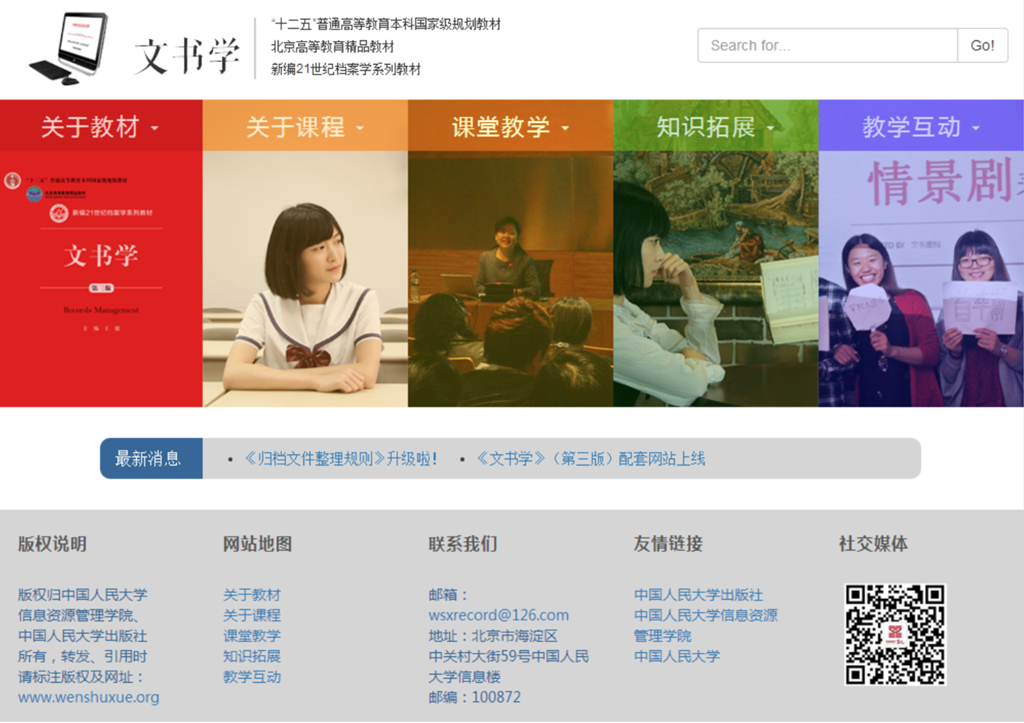The image size is (1024, 723).
Task: Open the 课堂教学 dropdown menu
Action: click(x=510, y=127)
